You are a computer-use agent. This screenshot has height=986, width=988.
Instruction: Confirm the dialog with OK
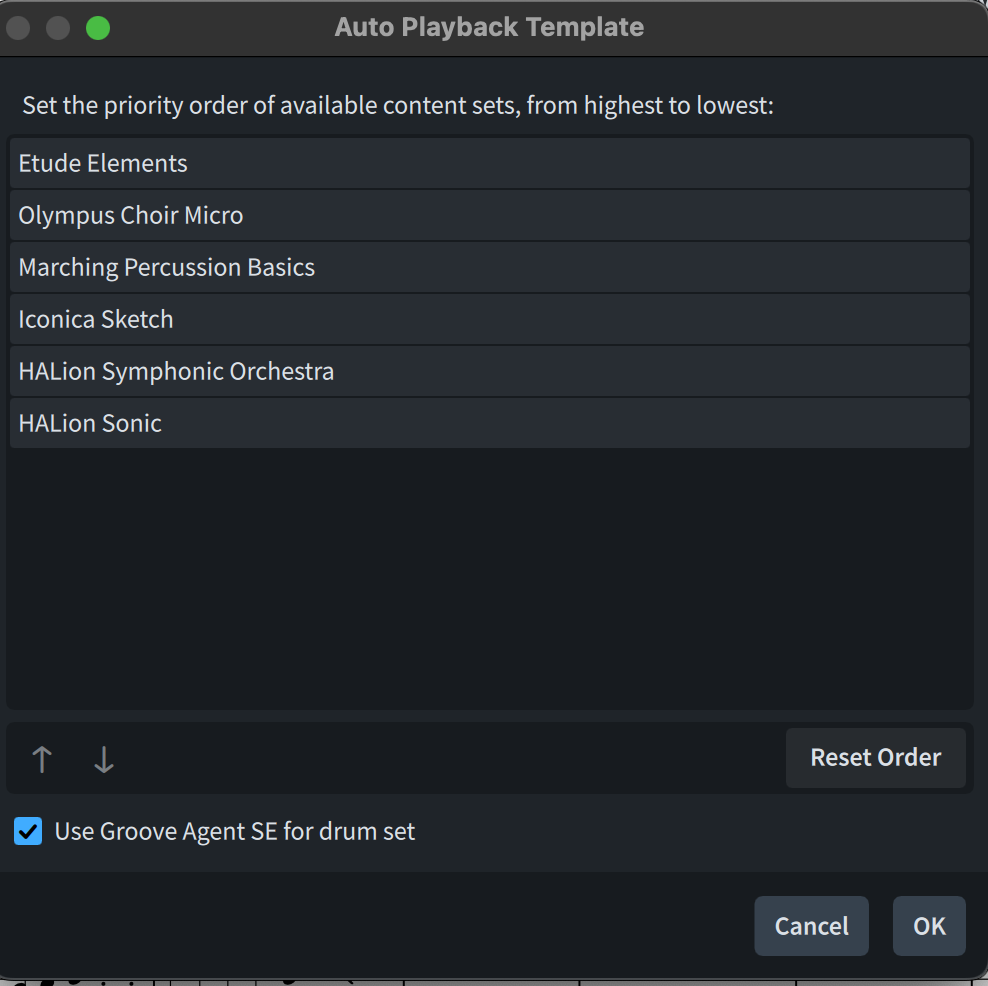929,926
